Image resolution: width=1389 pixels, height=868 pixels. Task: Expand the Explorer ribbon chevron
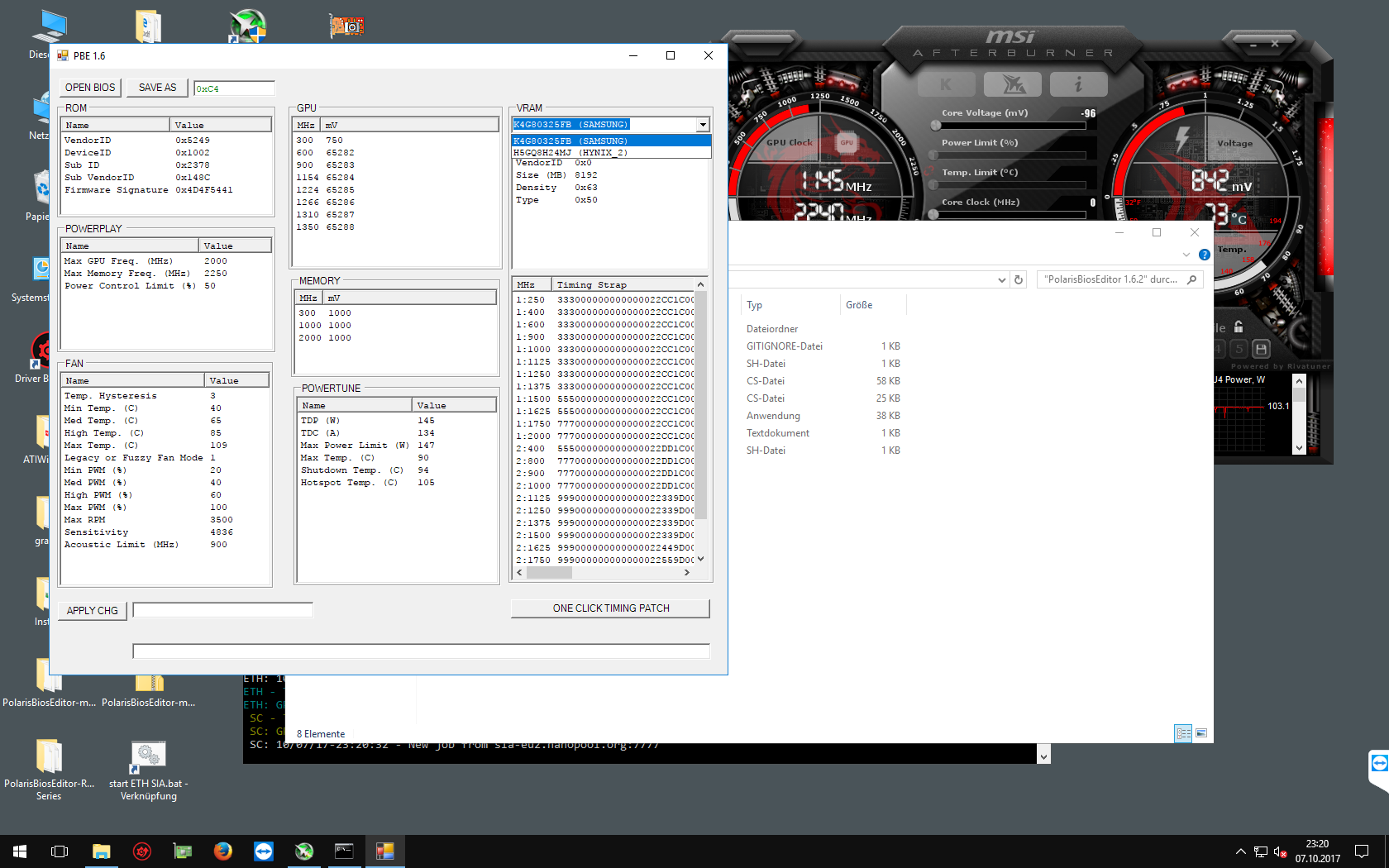click(1186, 255)
